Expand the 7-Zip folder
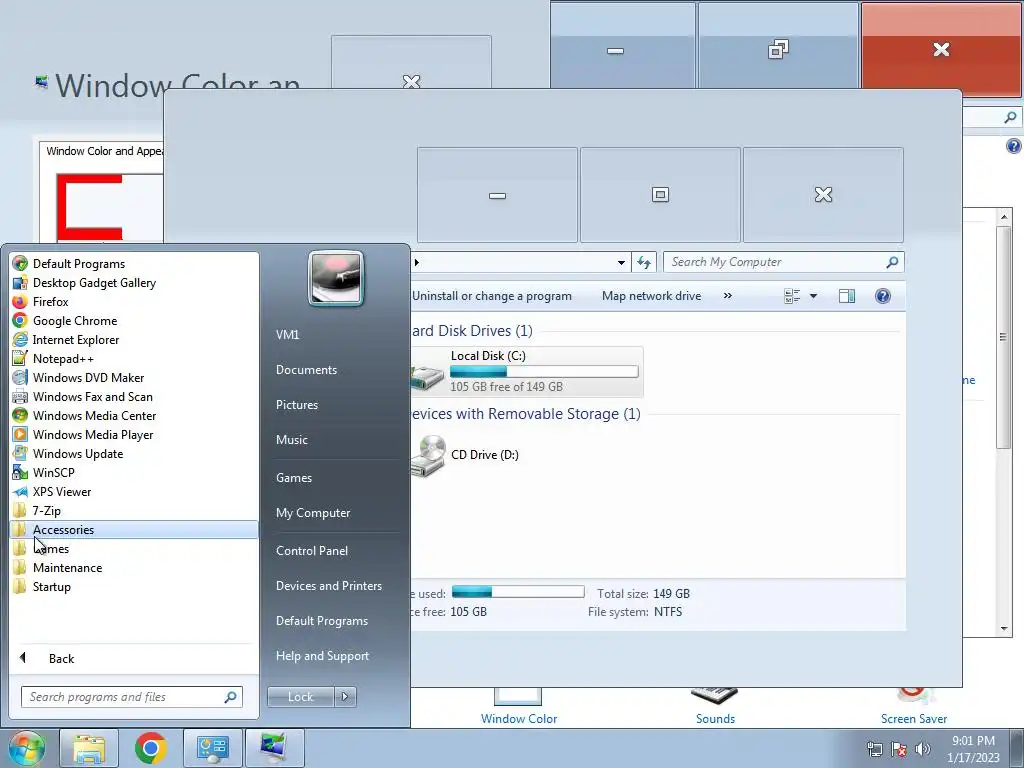The image size is (1024, 768). click(x=134, y=511)
